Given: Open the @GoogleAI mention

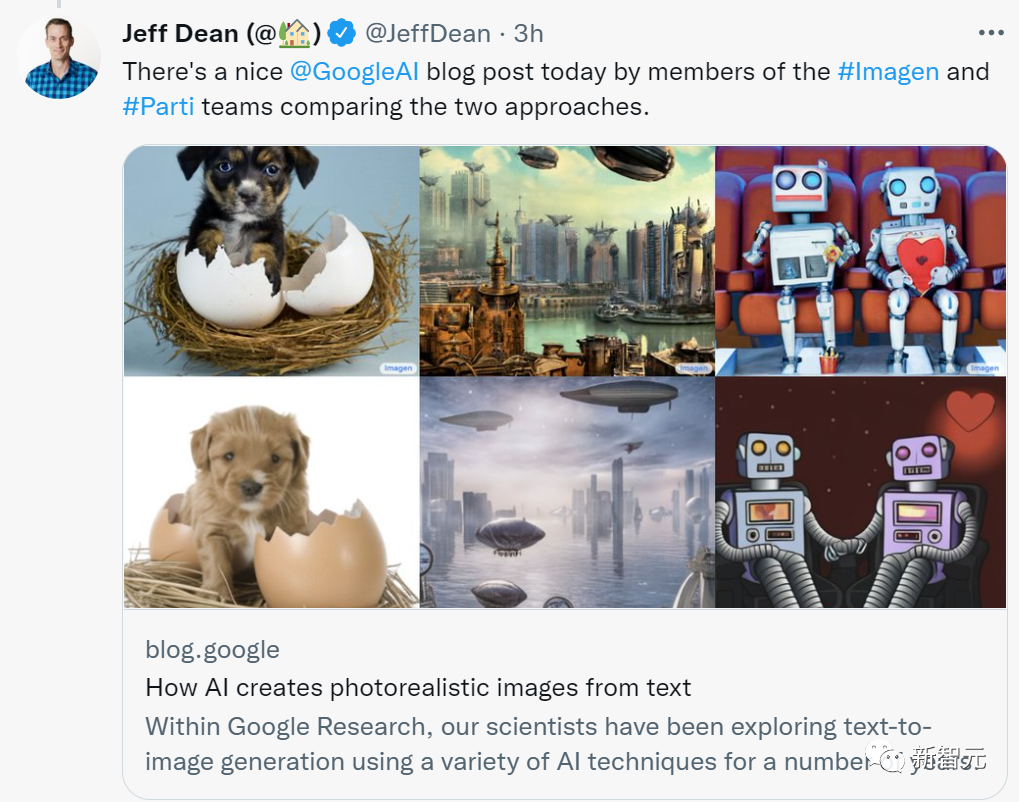Looking at the screenshot, I should (354, 72).
